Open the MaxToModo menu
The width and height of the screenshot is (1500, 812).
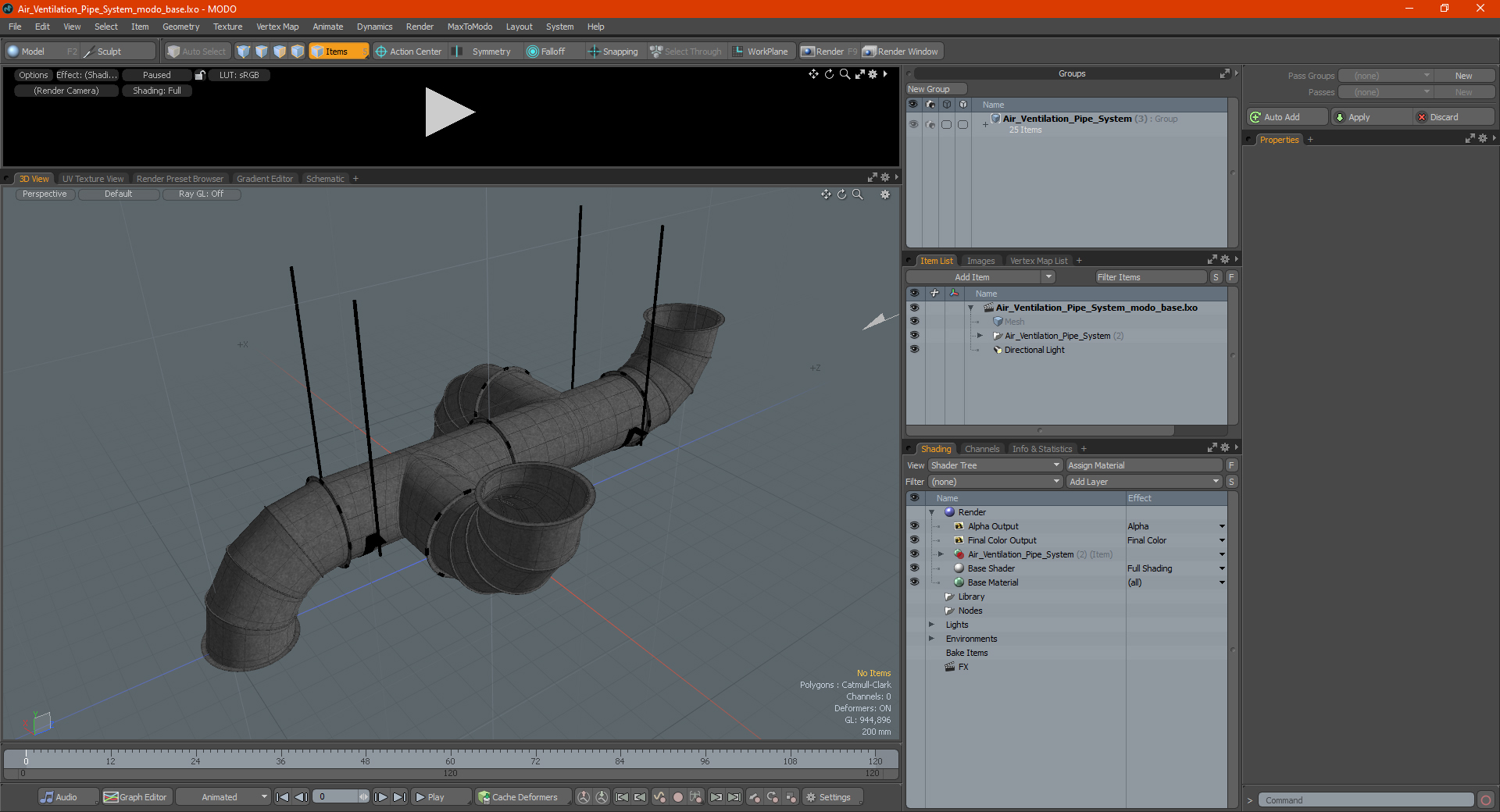coord(470,27)
